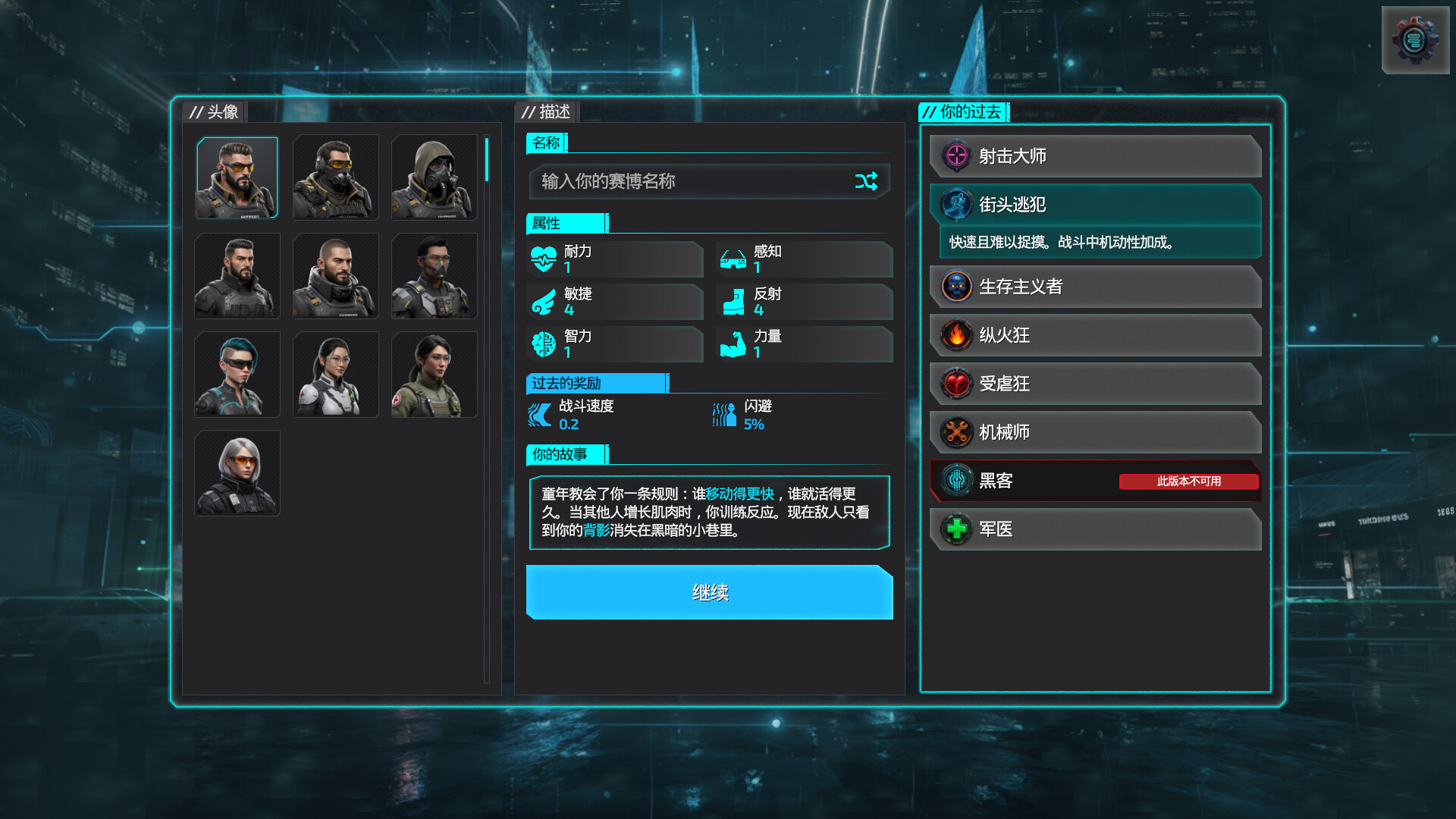Select the 射击大师 crosshair icon
The image size is (1456, 819).
[x=957, y=156]
